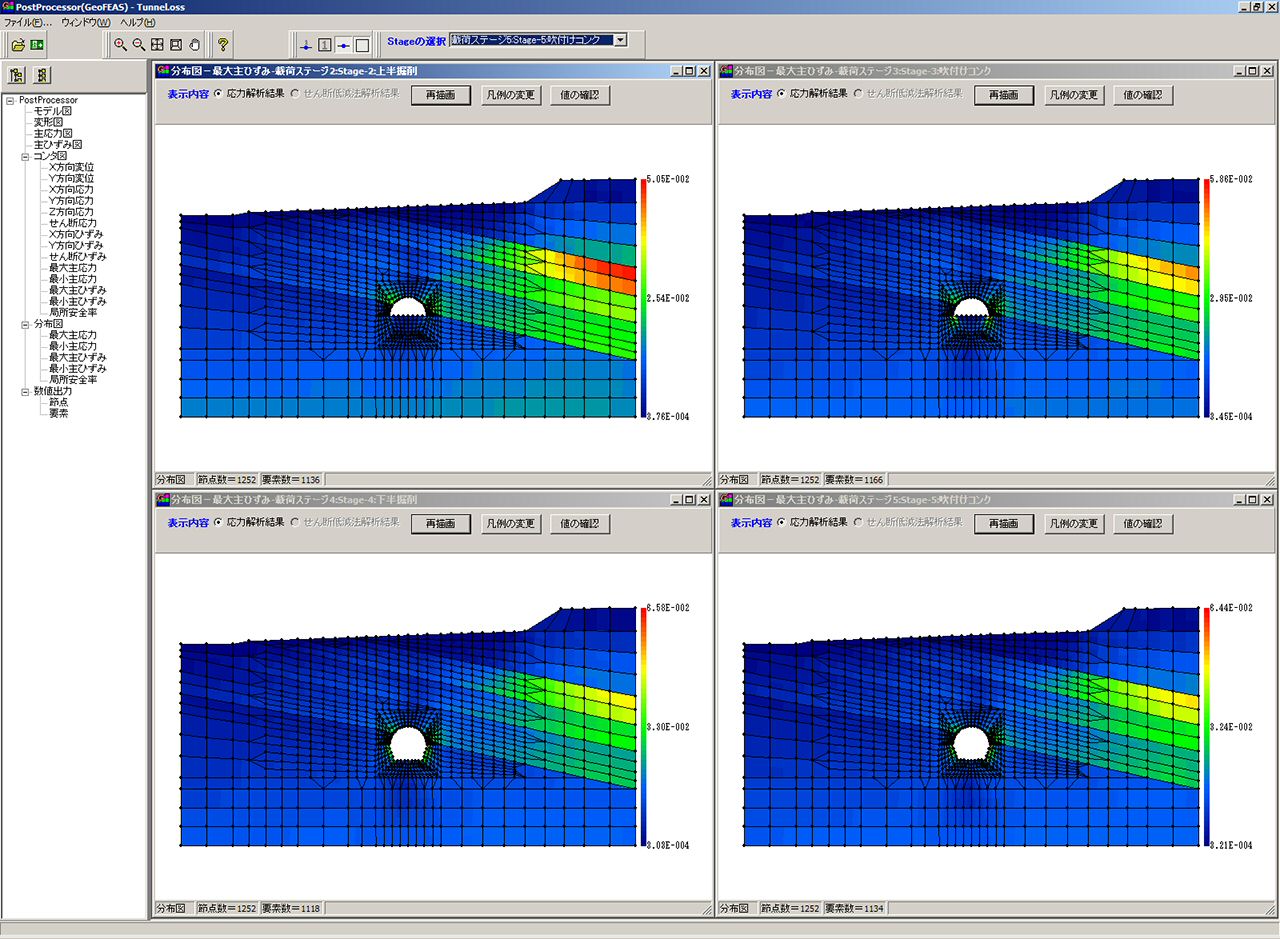Click the color legend bar in Stage-2 window

643,298
